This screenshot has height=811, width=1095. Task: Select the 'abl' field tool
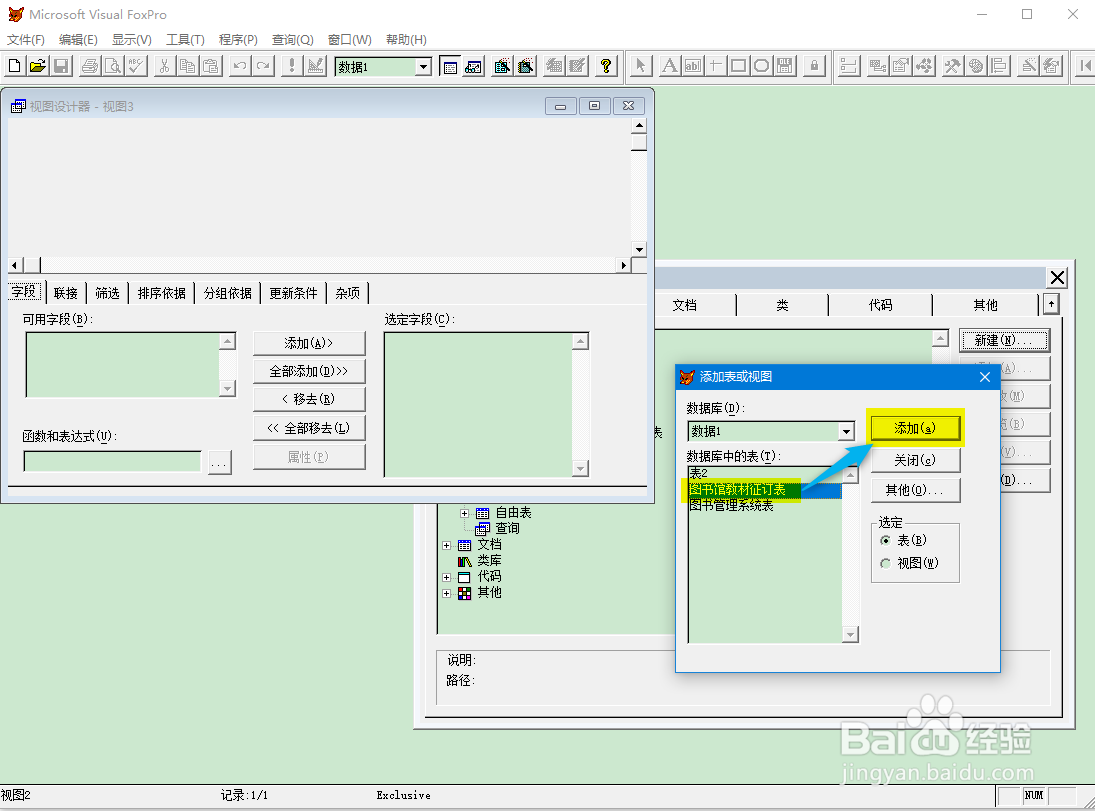pyautogui.click(x=692, y=66)
